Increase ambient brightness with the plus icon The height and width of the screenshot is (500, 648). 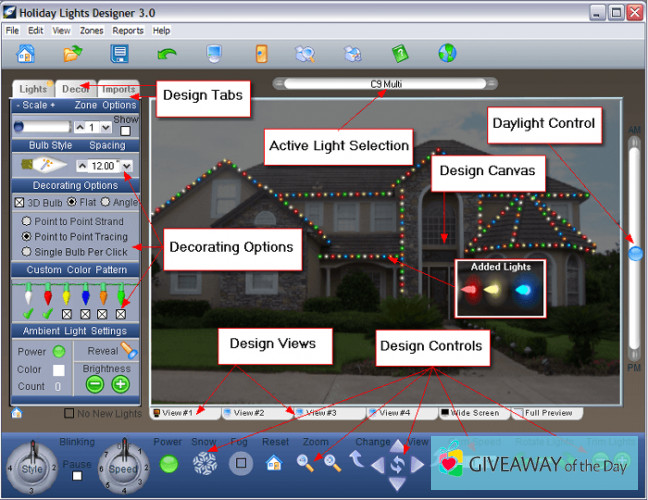[121, 384]
